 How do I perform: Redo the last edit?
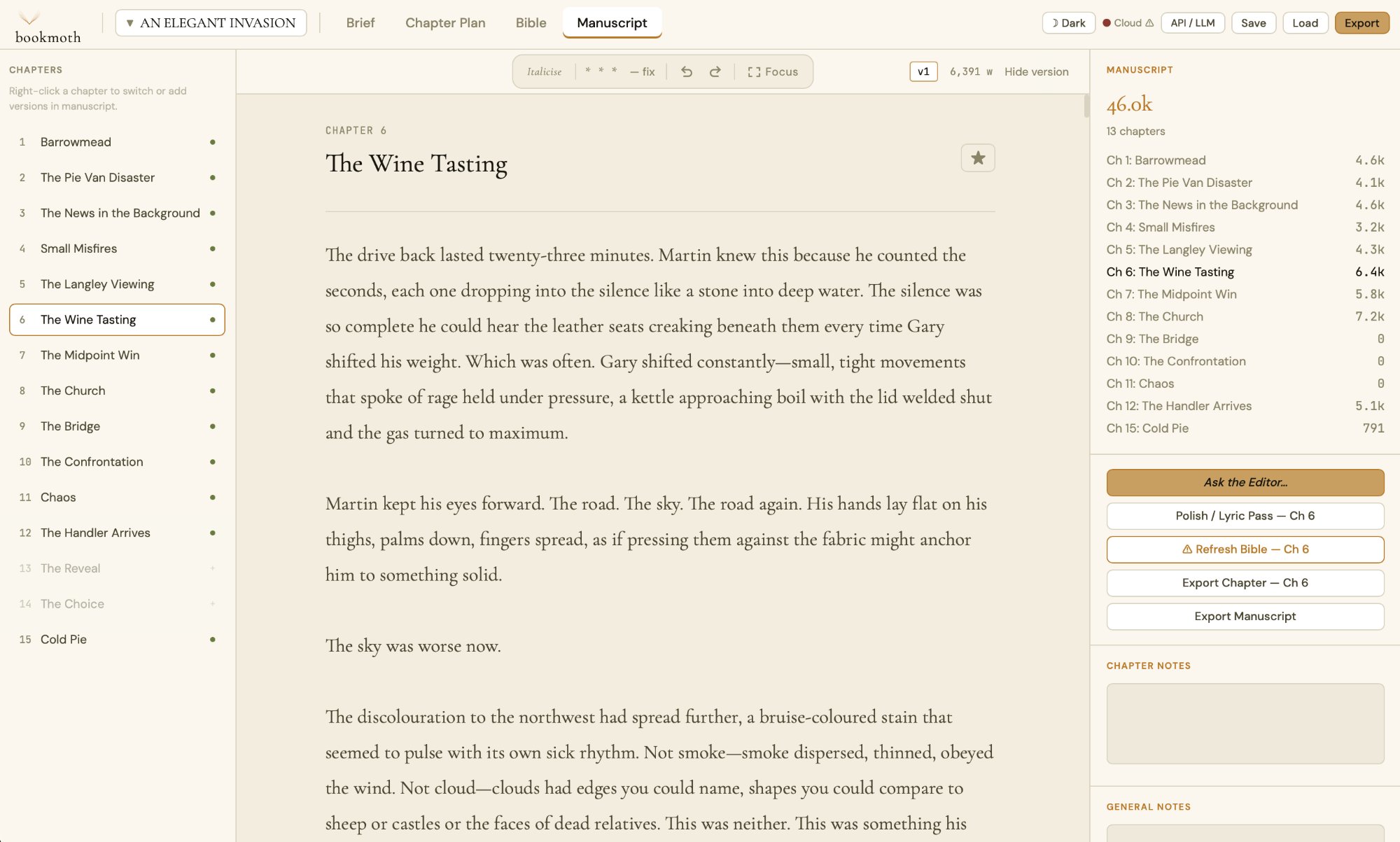[715, 71]
